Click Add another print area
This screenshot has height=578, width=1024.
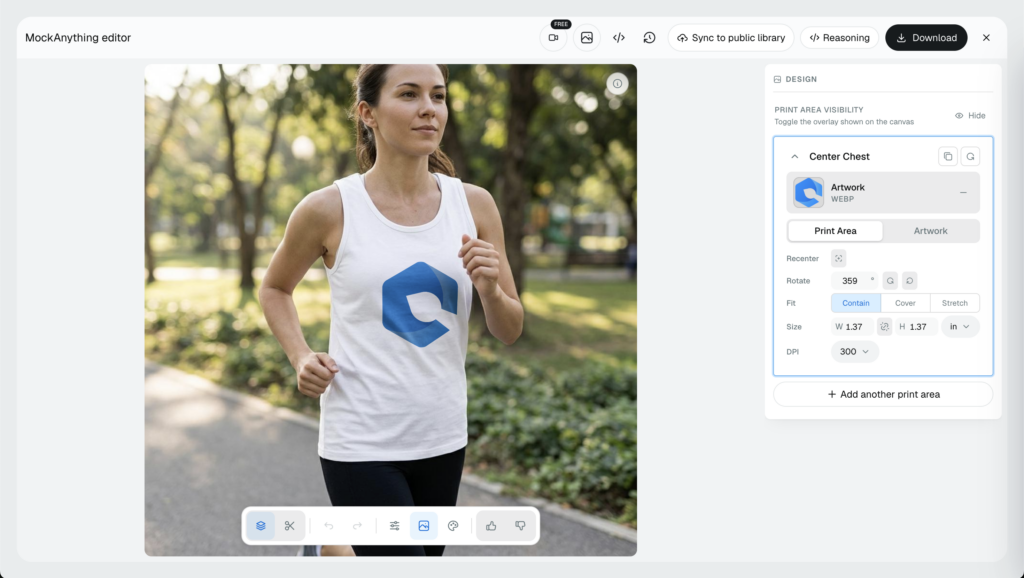pos(883,394)
